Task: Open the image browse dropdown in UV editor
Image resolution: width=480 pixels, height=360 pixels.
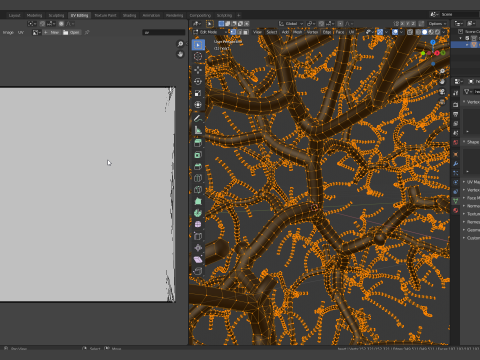Action: point(36,32)
